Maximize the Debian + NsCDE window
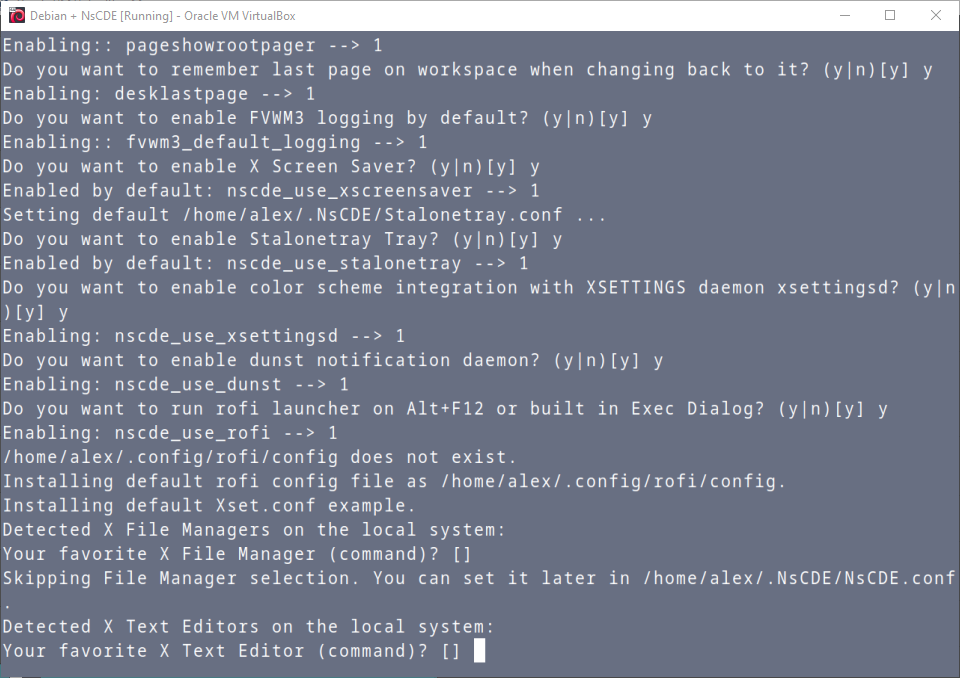Viewport: 960px width, 678px height. (890, 15)
